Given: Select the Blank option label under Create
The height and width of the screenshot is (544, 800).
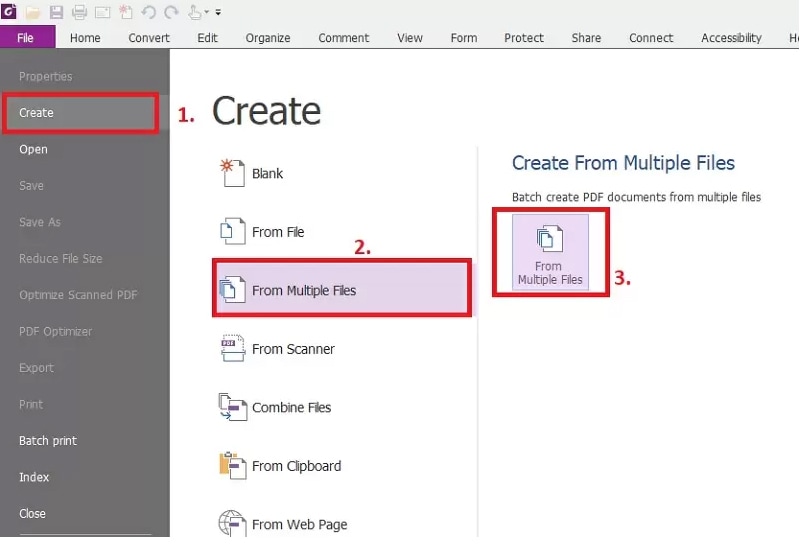Looking at the screenshot, I should point(267,174).
